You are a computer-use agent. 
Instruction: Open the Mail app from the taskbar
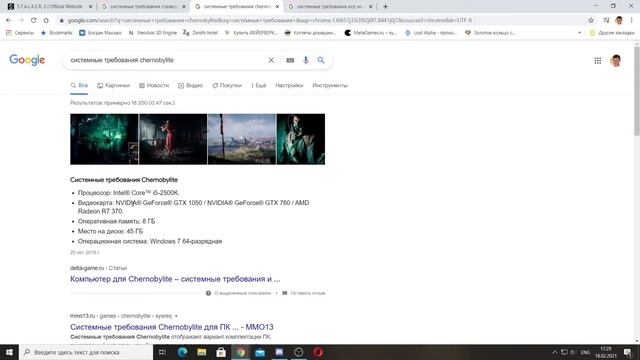click(260, 352)
